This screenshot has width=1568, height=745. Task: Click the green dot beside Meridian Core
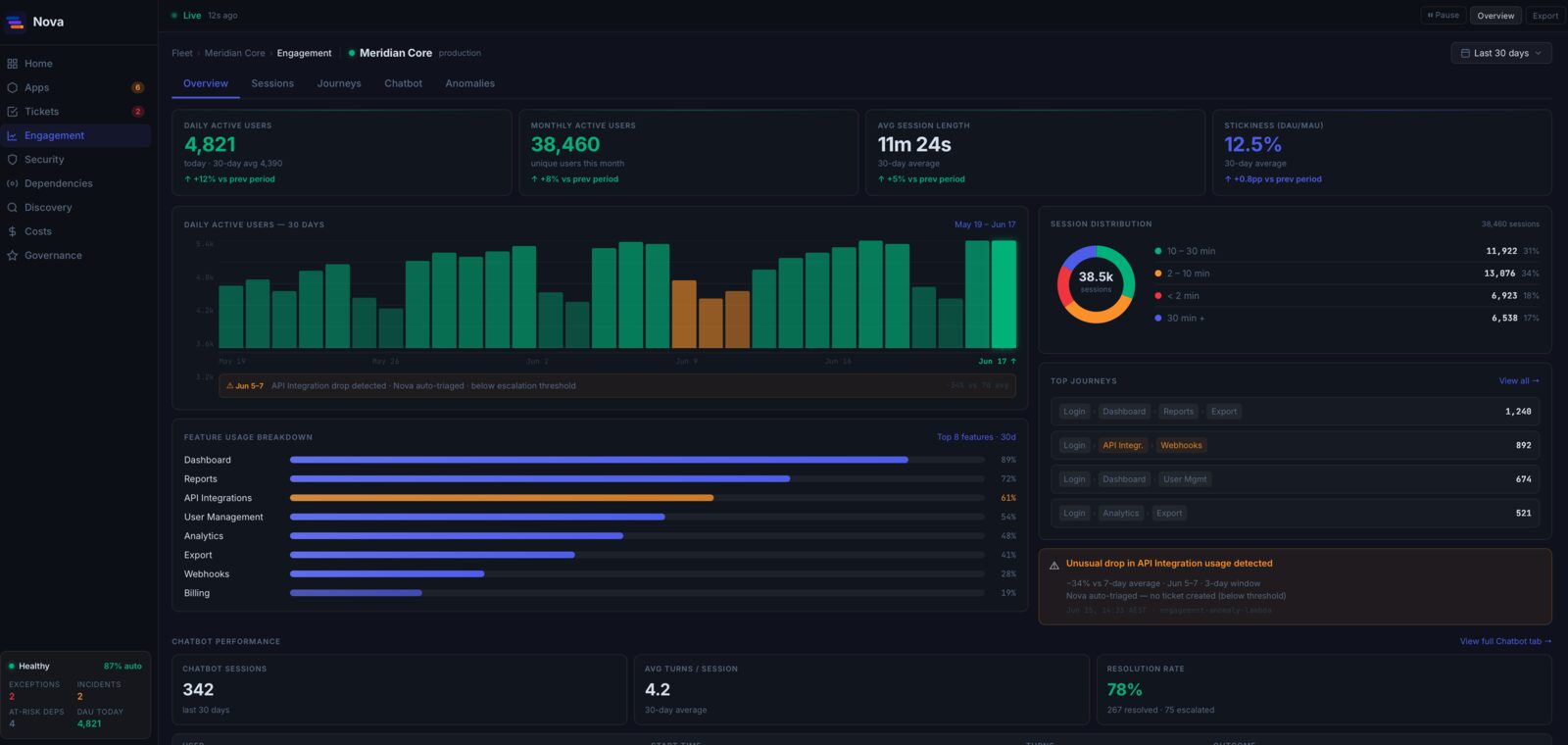click(352, 53)
